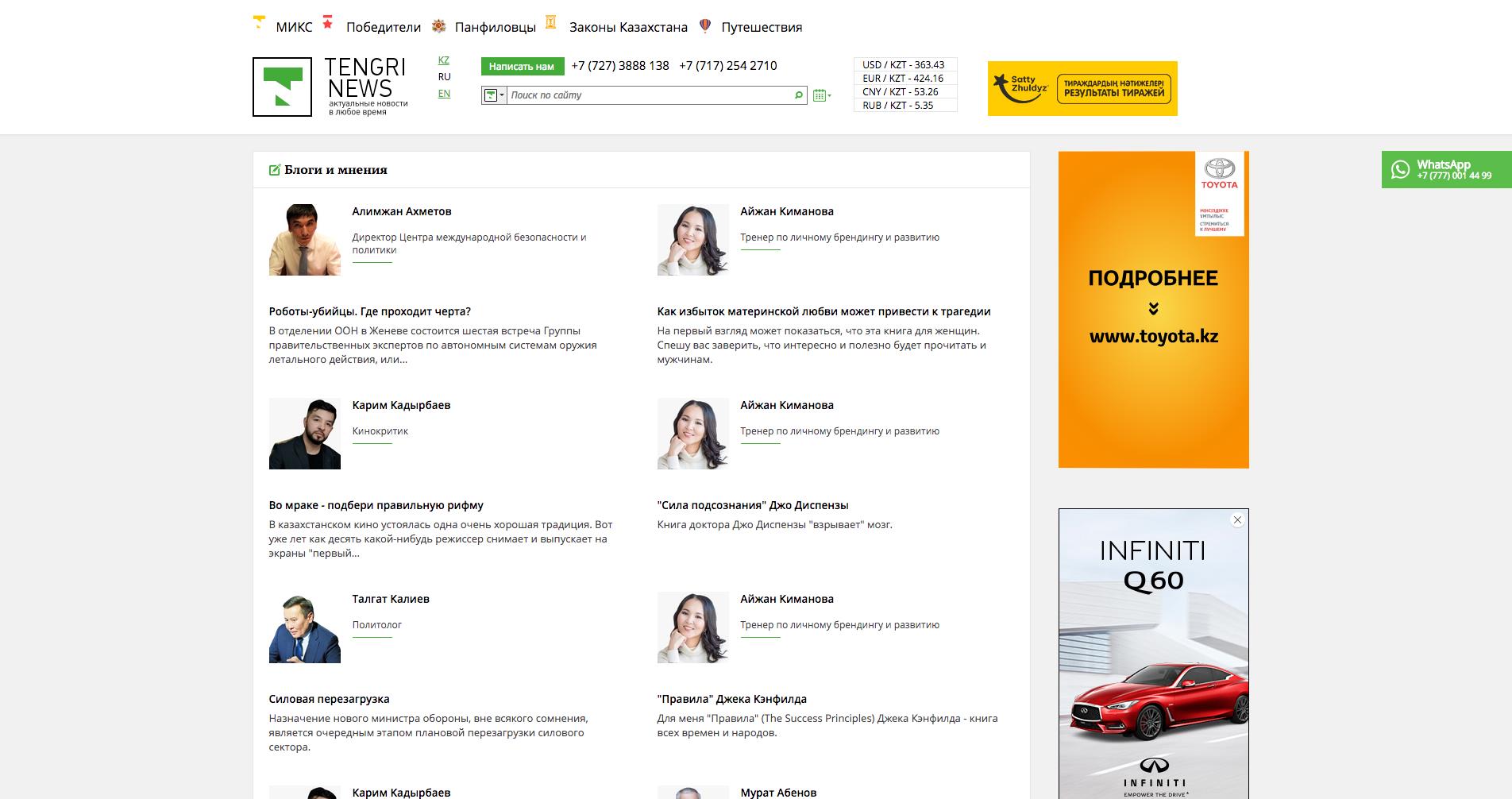Screen dimensions: 1512x799
Task: Open article Роботы-убийцы. Где проходит черта?
Action: [x=370, y=311]
